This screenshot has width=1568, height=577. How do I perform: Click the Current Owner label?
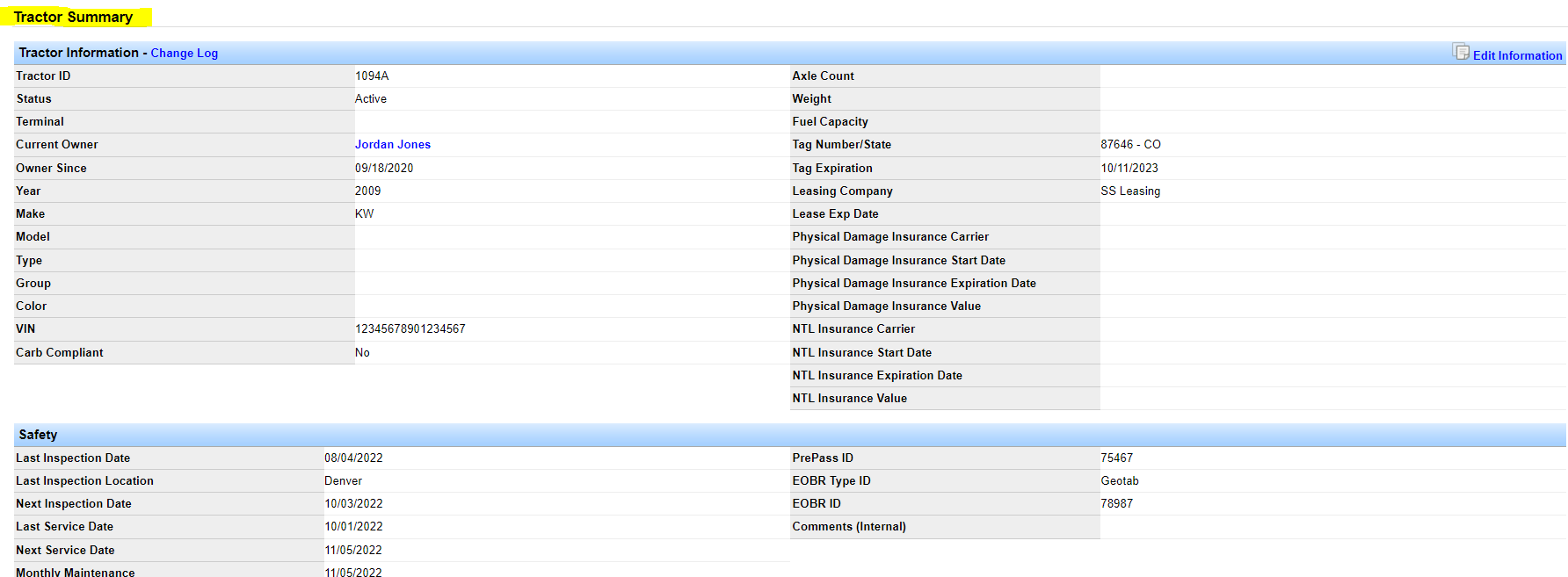coord(56,145)
